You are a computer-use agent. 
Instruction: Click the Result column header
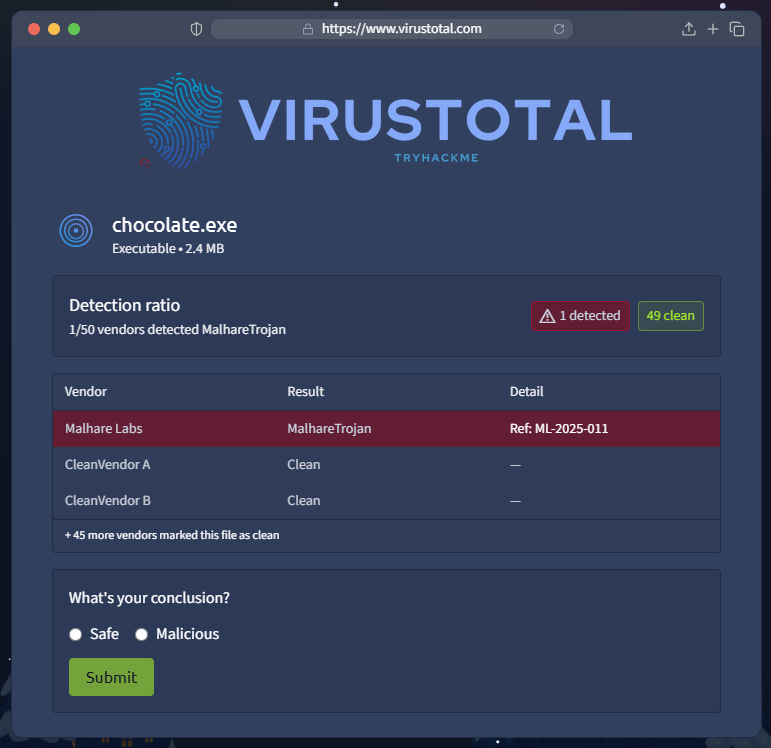click(x=306, y=392)
